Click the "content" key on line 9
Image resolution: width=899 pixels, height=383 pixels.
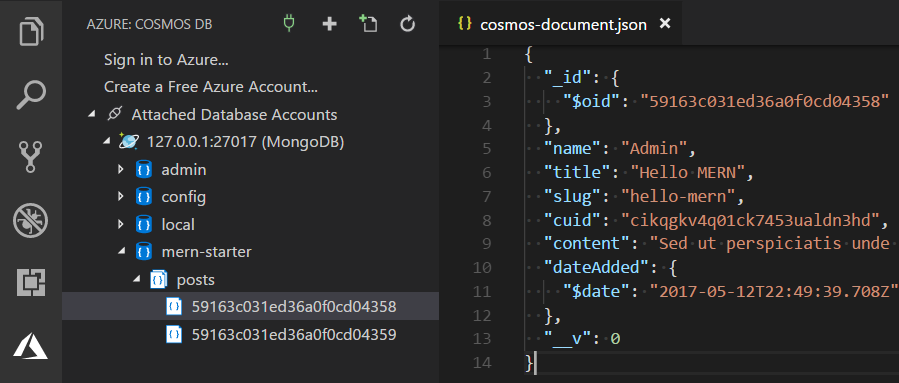pyautogui.click(x=587, y=244)
